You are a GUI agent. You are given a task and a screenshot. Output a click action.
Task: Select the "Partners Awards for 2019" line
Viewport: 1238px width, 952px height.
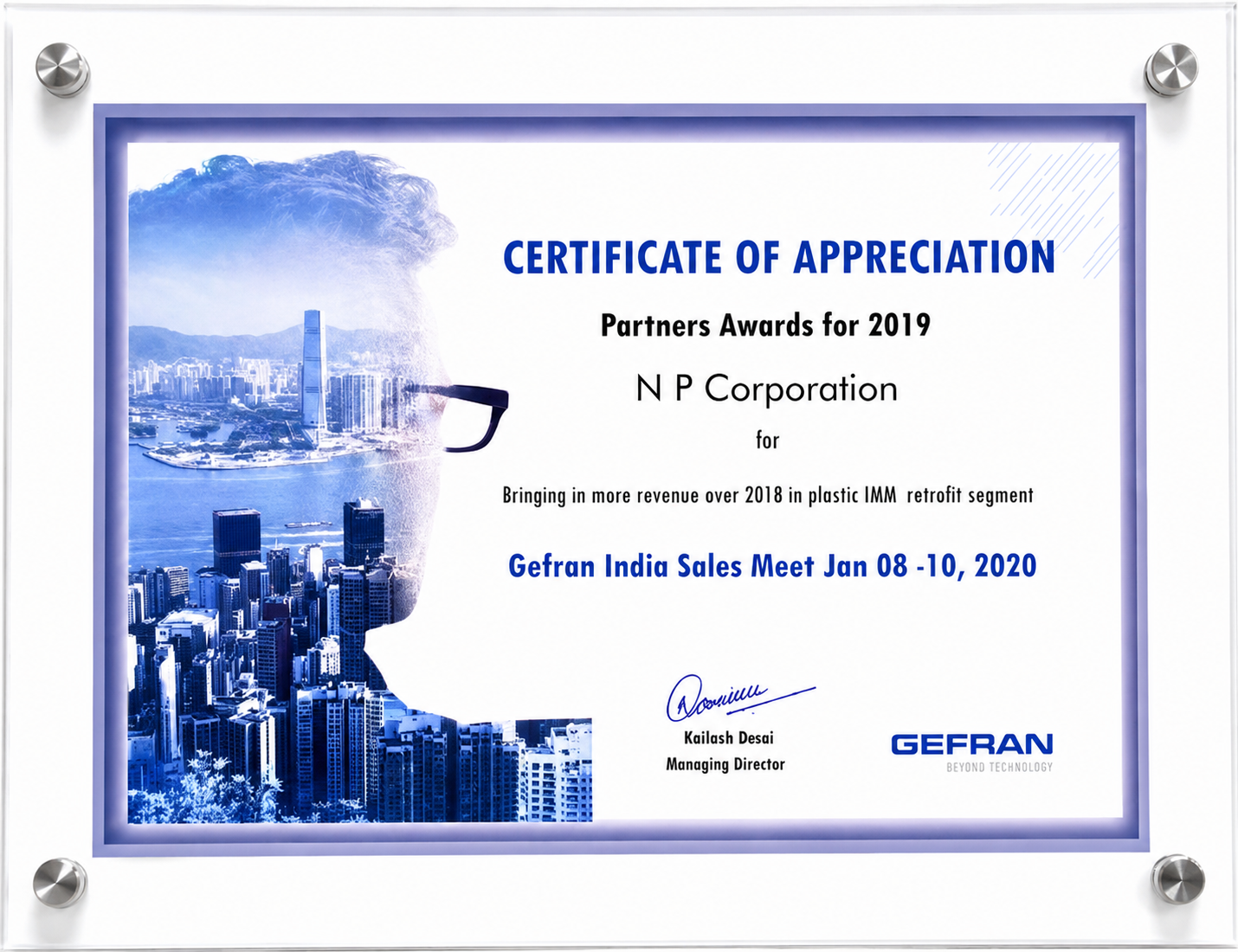point(765,325)
